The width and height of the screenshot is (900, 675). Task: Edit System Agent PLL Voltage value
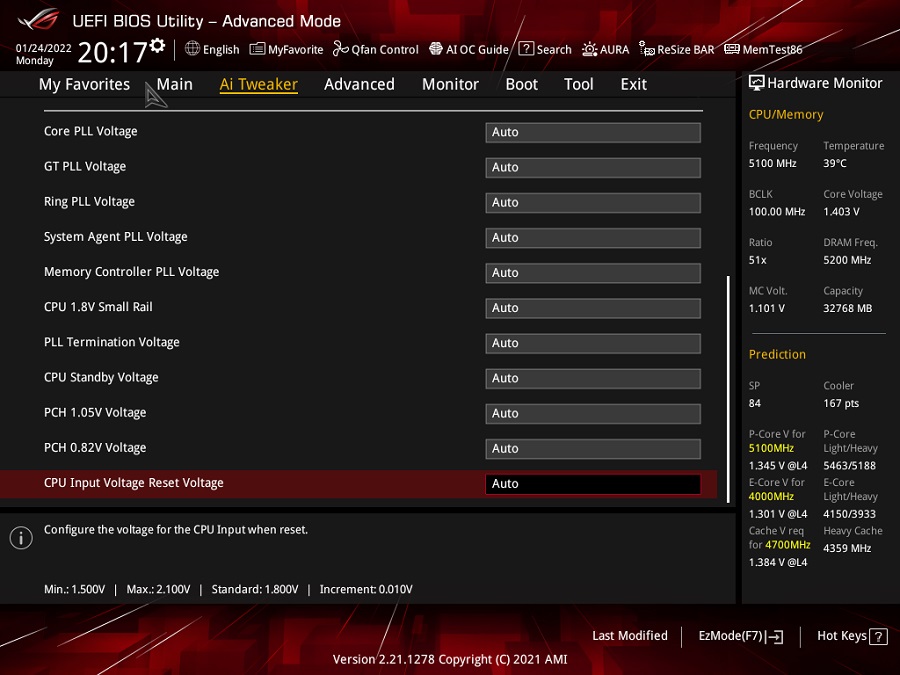(593, 238)
